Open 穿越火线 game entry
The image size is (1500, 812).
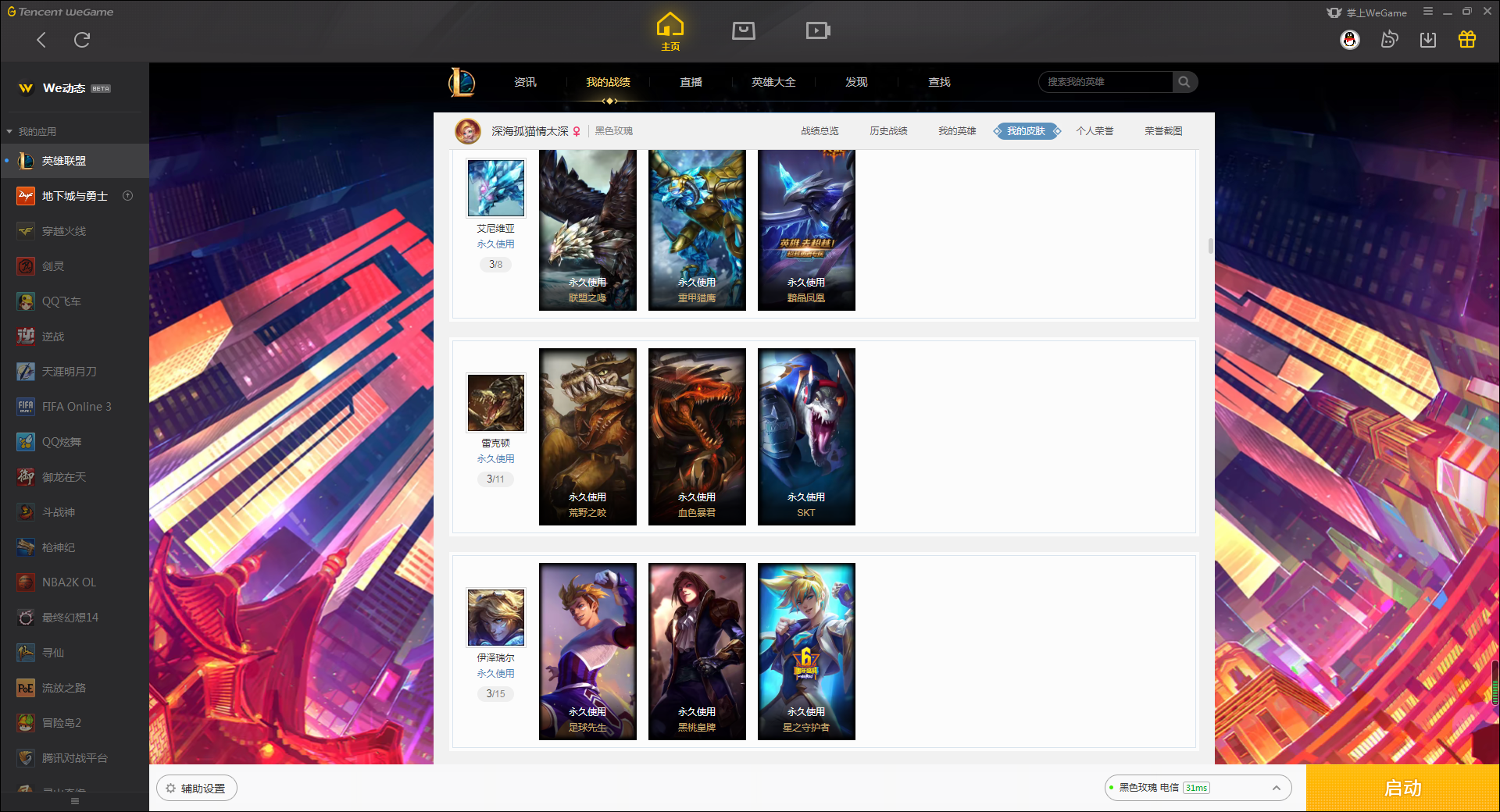(x=74, y=231)
